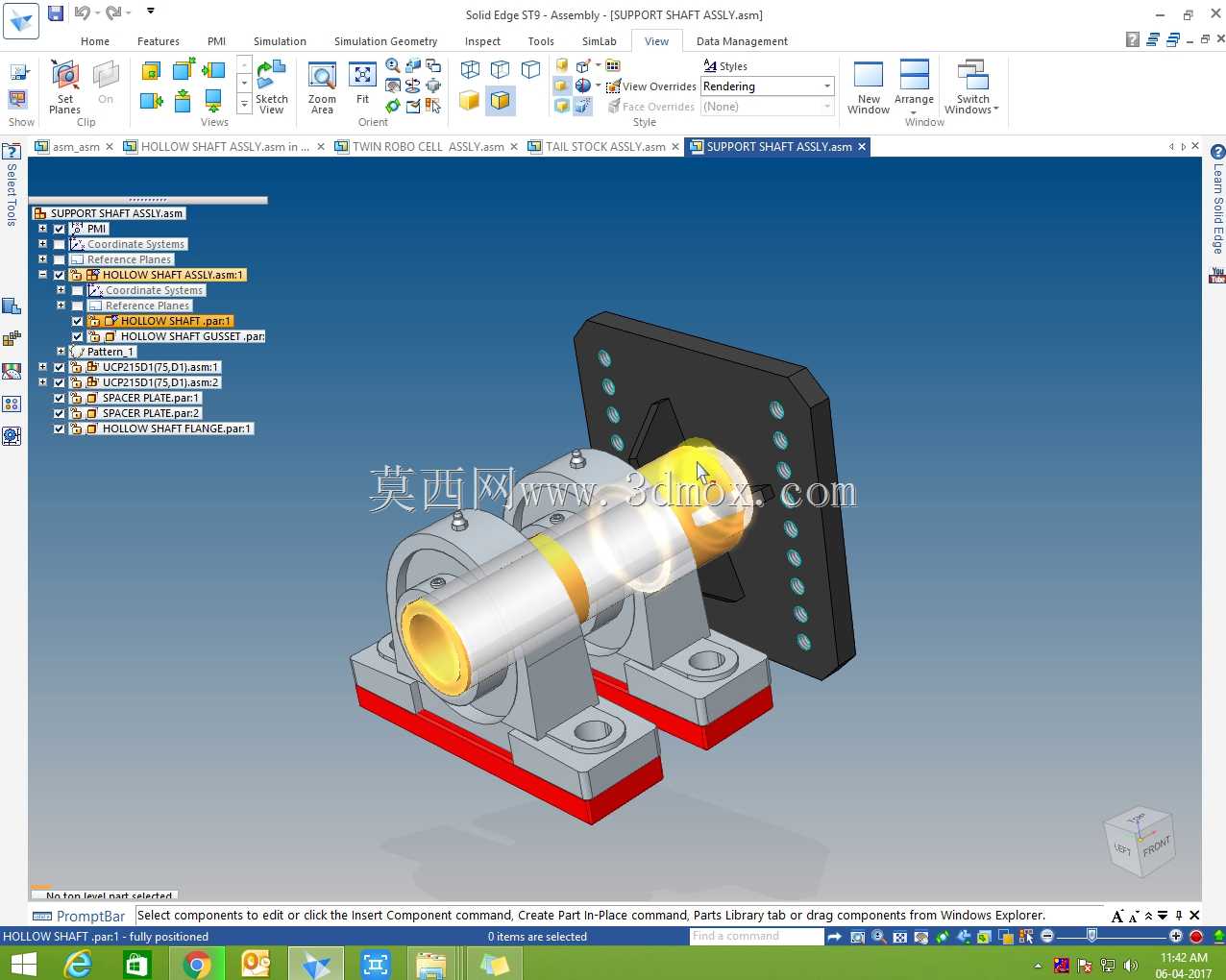This screenshot has height=980, width=1226.
Task: Uncheck HOLLOW SHAFT GUSSET .par checkbox
Action: click(78, 336)
